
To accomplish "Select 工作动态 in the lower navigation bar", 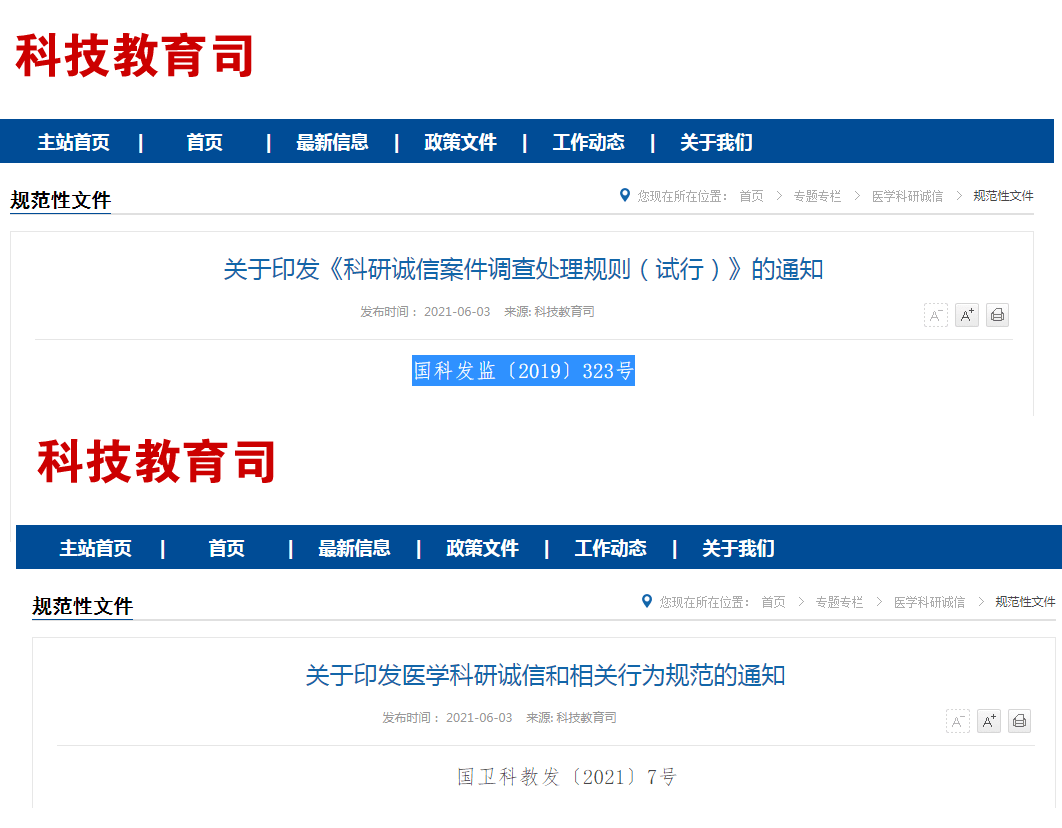I will (x=610, y=548).
